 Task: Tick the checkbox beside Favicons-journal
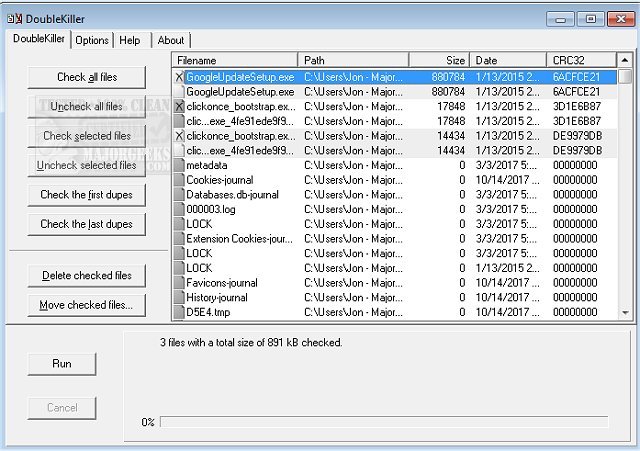[x=179, y=283]
